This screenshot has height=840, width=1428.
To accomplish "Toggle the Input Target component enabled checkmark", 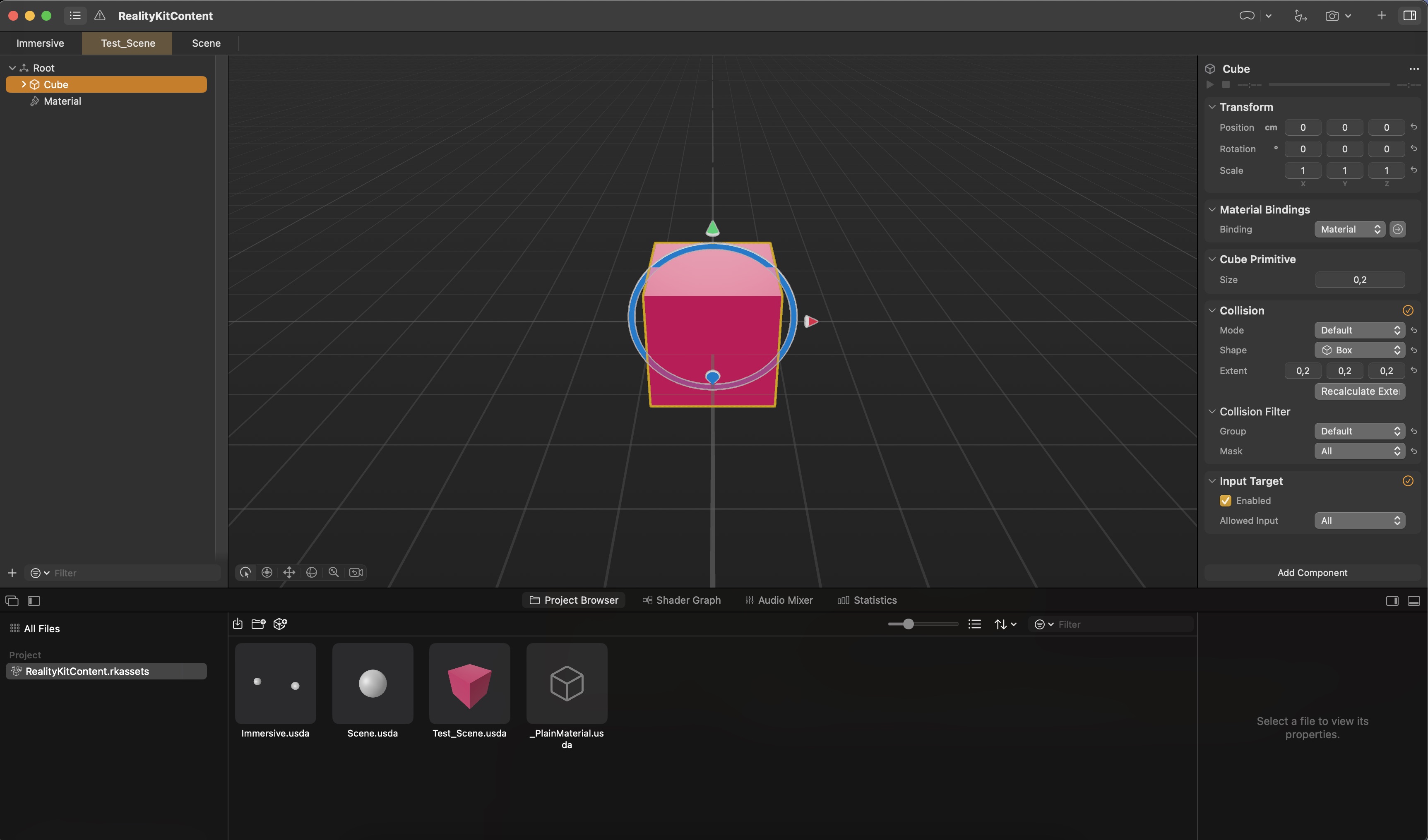I will click(1408, 480).
